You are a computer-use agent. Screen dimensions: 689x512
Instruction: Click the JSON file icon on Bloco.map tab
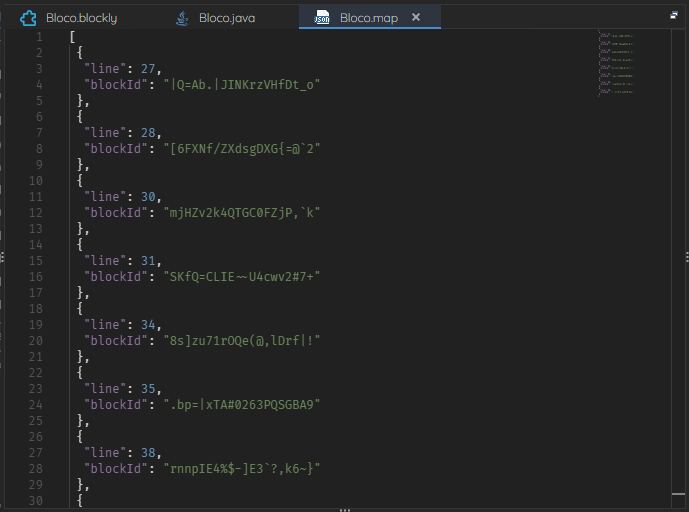[x=322, y=18]
